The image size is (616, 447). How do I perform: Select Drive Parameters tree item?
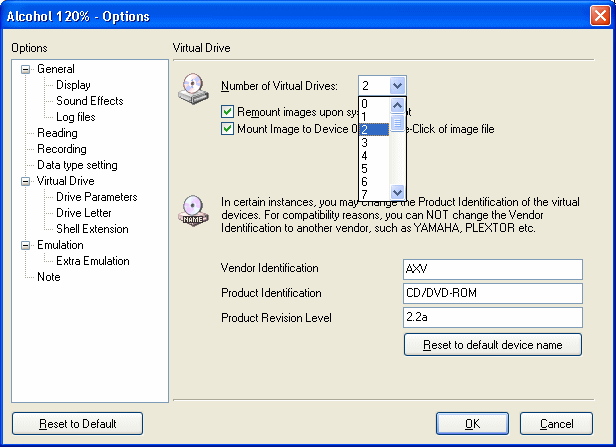click(x=97, y=197)
